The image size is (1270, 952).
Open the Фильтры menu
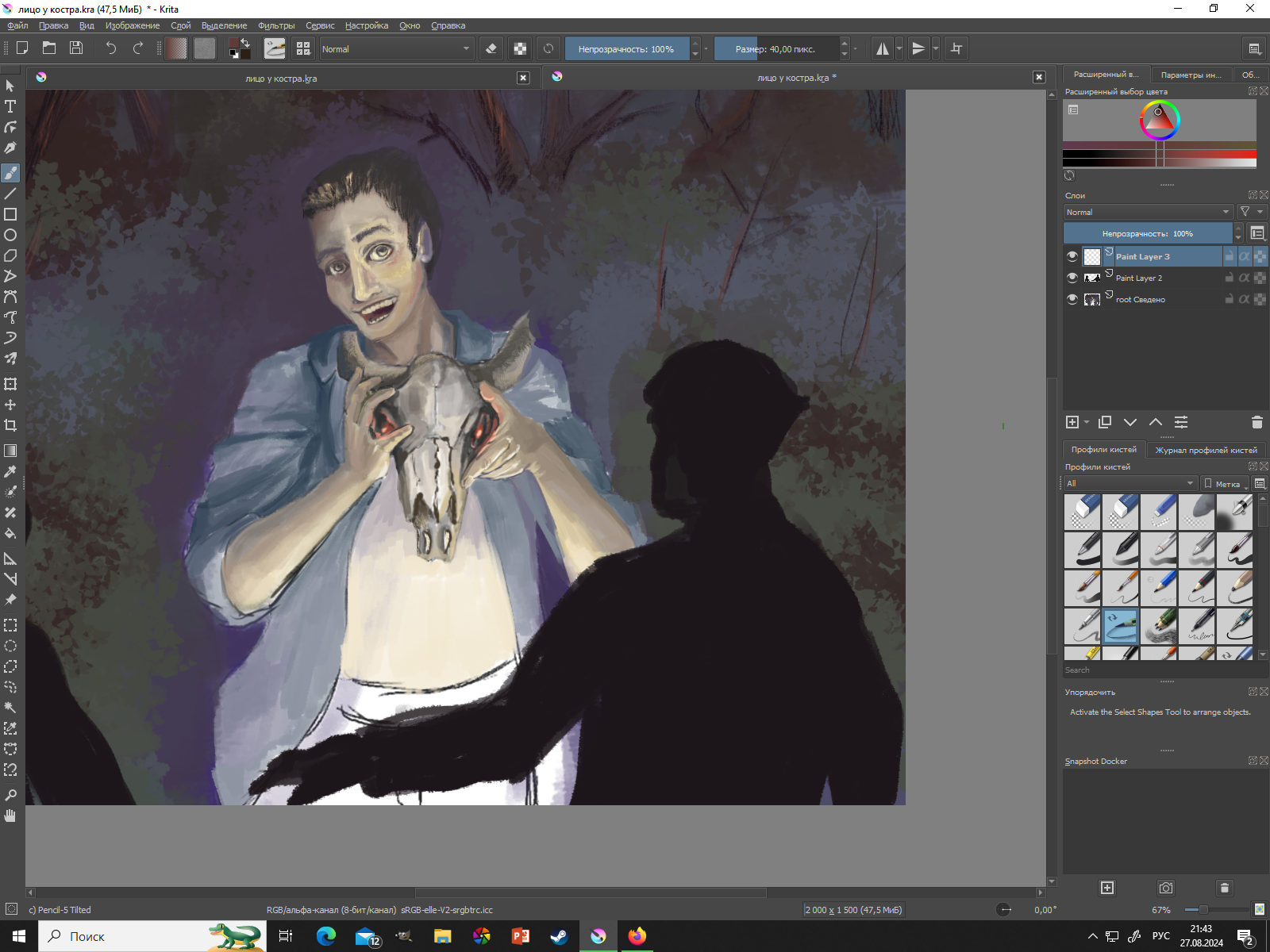tap(275, 25)
